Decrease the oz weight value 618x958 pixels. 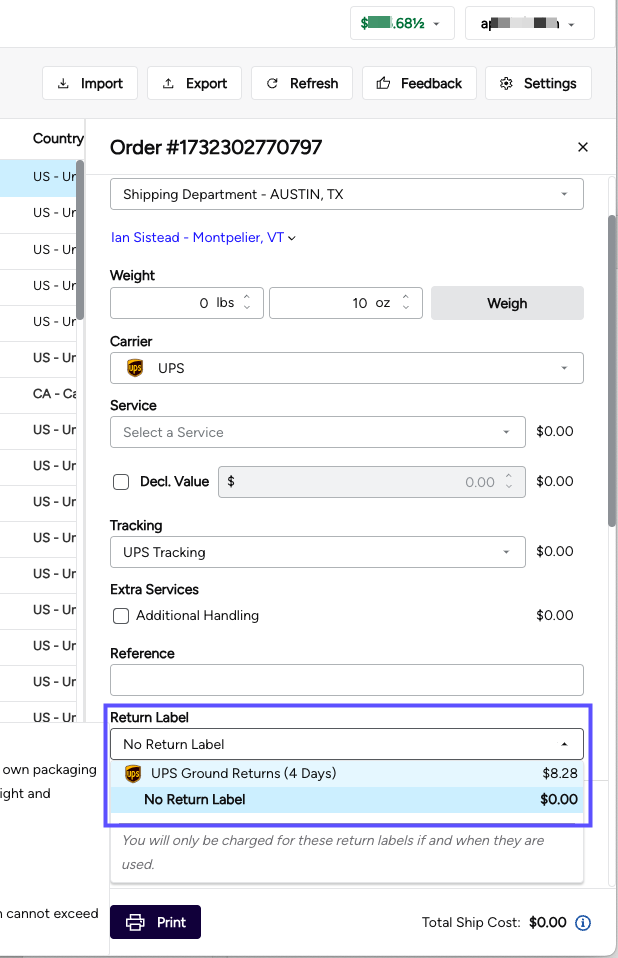click(405, 307)
